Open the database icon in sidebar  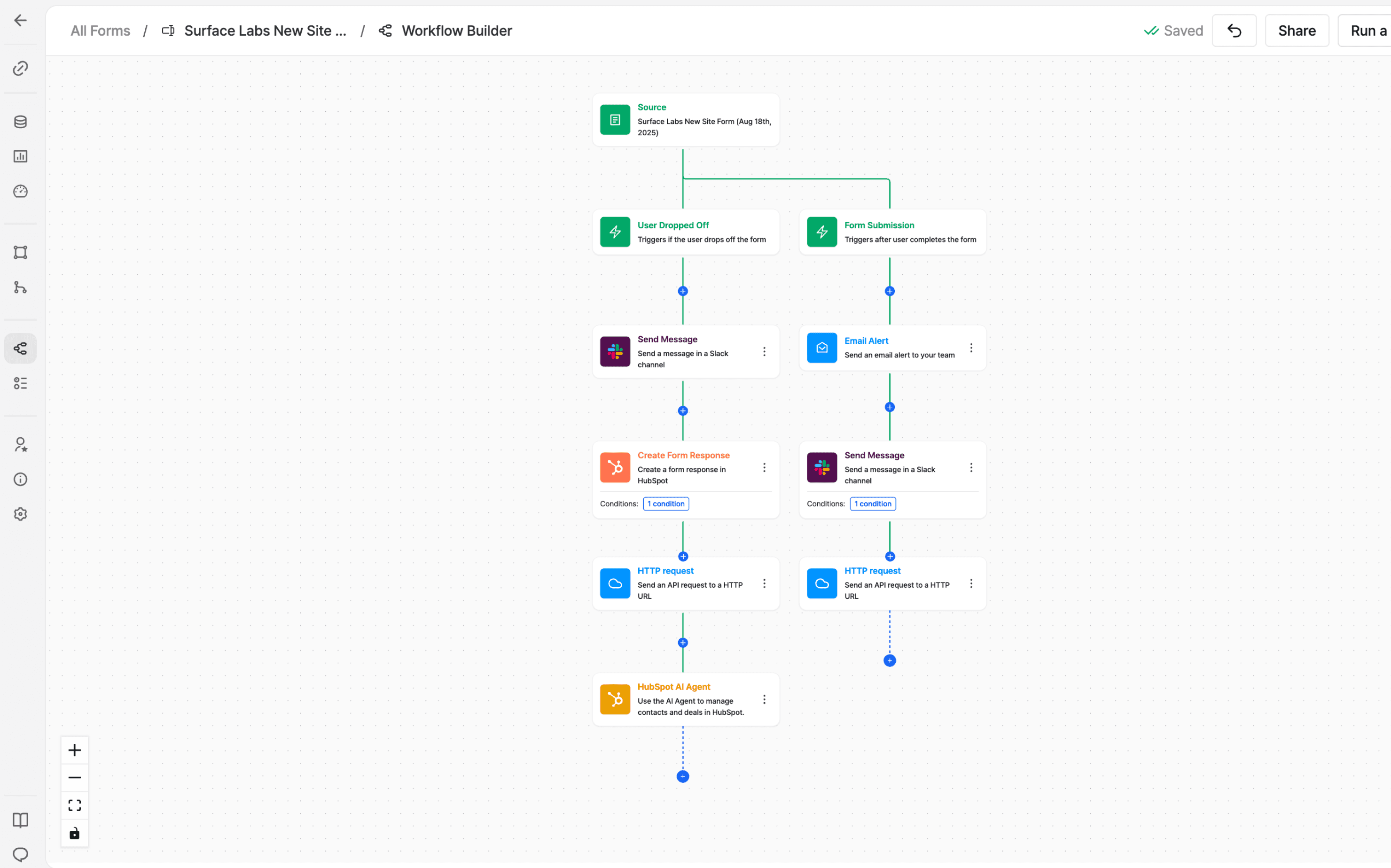coord(20,122)
